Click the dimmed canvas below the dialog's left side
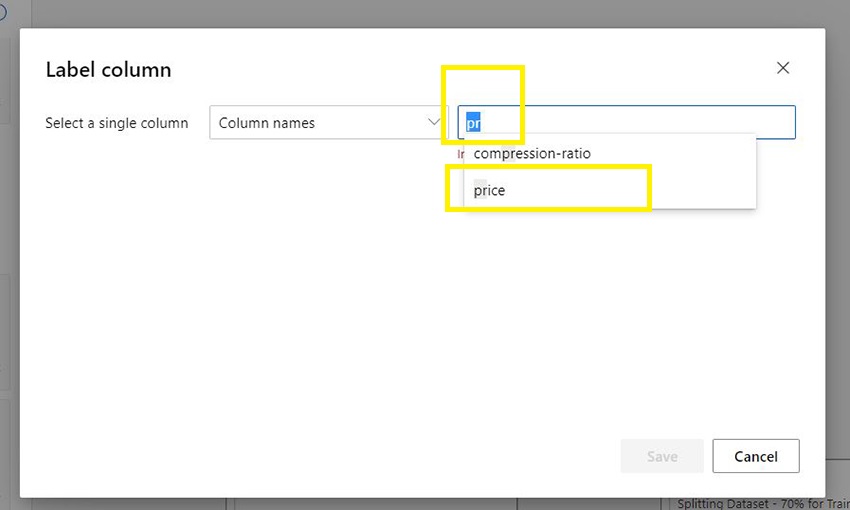 pos(120,504)
